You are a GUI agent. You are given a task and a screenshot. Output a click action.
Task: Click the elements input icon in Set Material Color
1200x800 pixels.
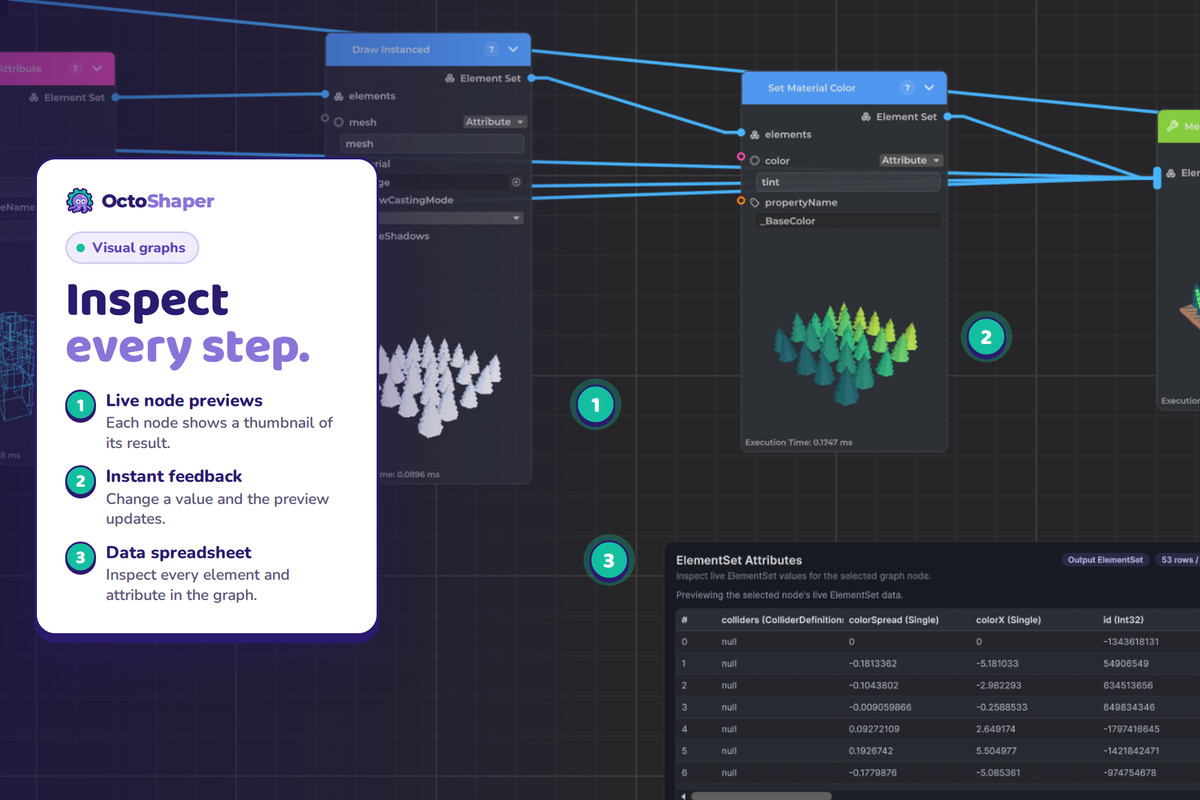[x=754, y=134]
